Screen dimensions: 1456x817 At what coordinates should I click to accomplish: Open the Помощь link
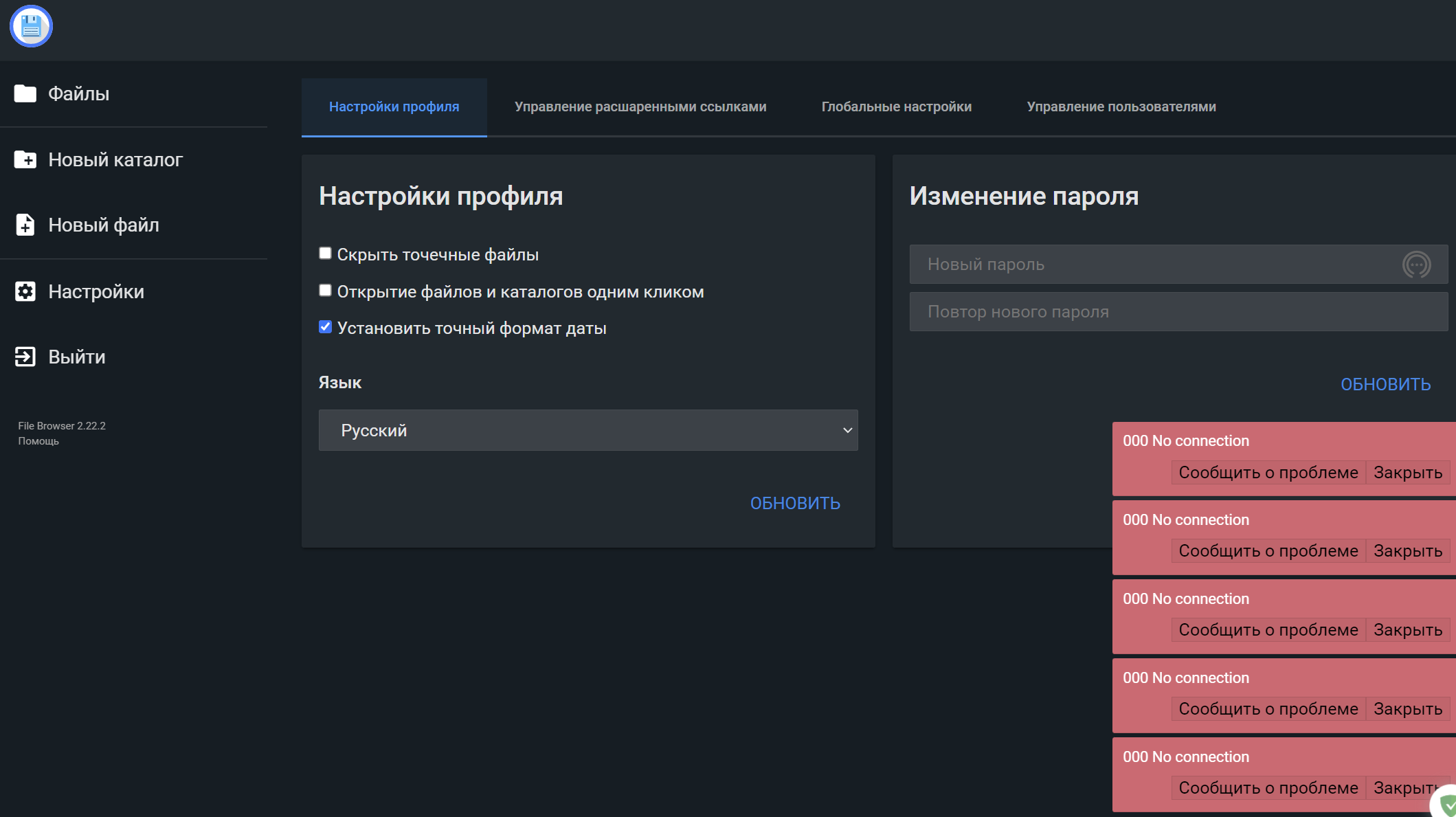38,440
